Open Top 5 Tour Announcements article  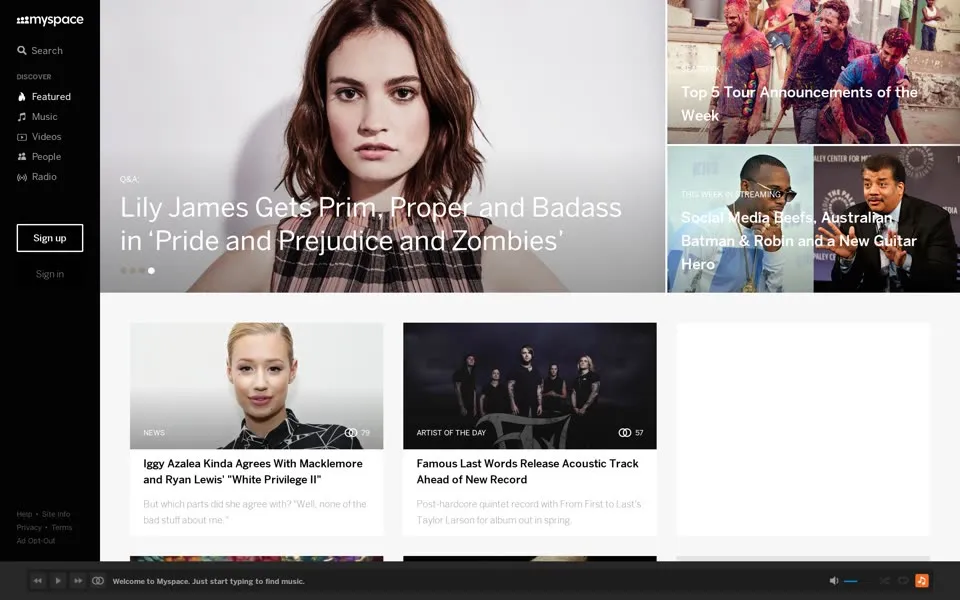(799, 104)
